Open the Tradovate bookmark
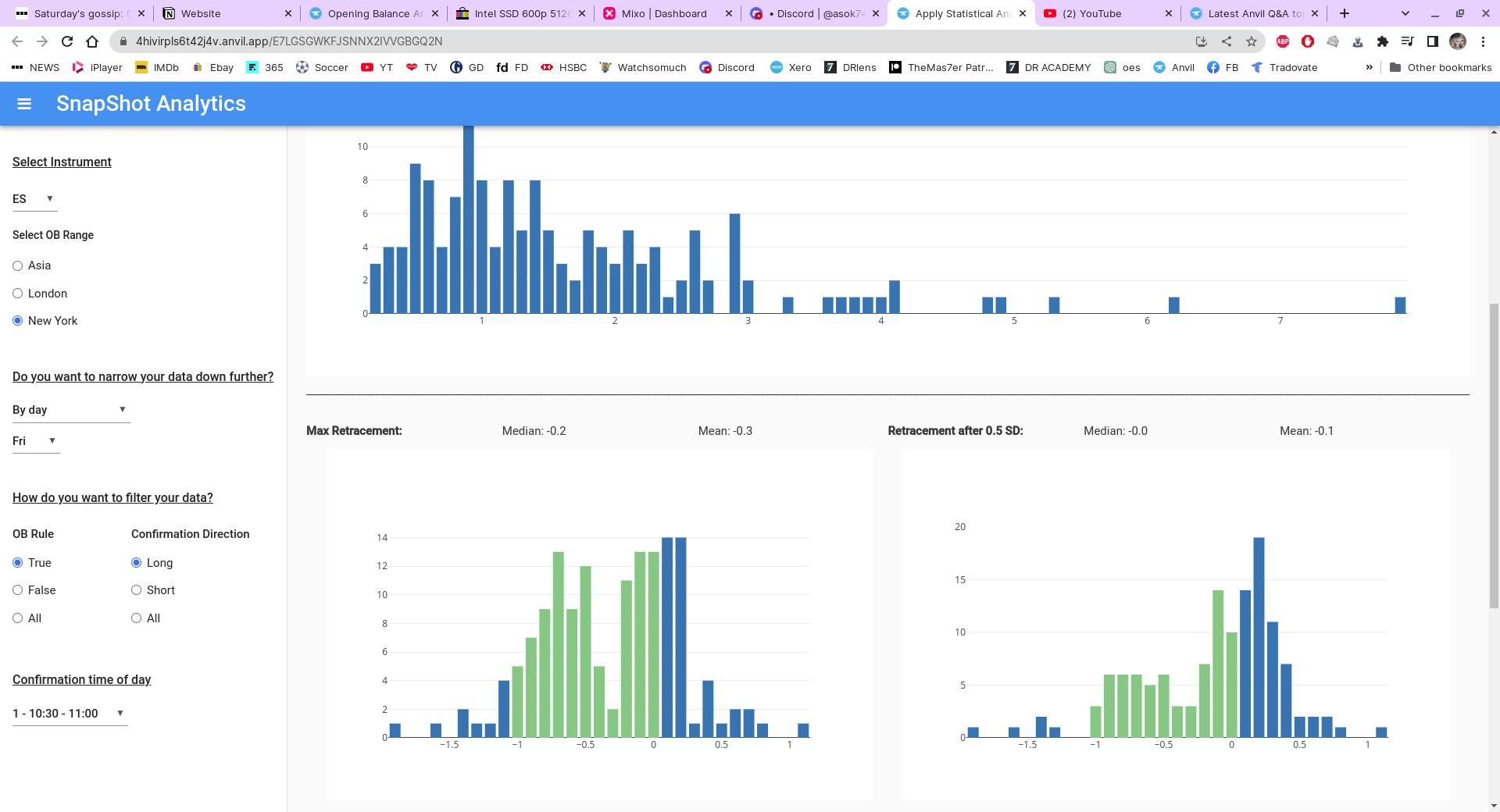The height and width of the screenshot is (812, 1500). coord(1284,68)
